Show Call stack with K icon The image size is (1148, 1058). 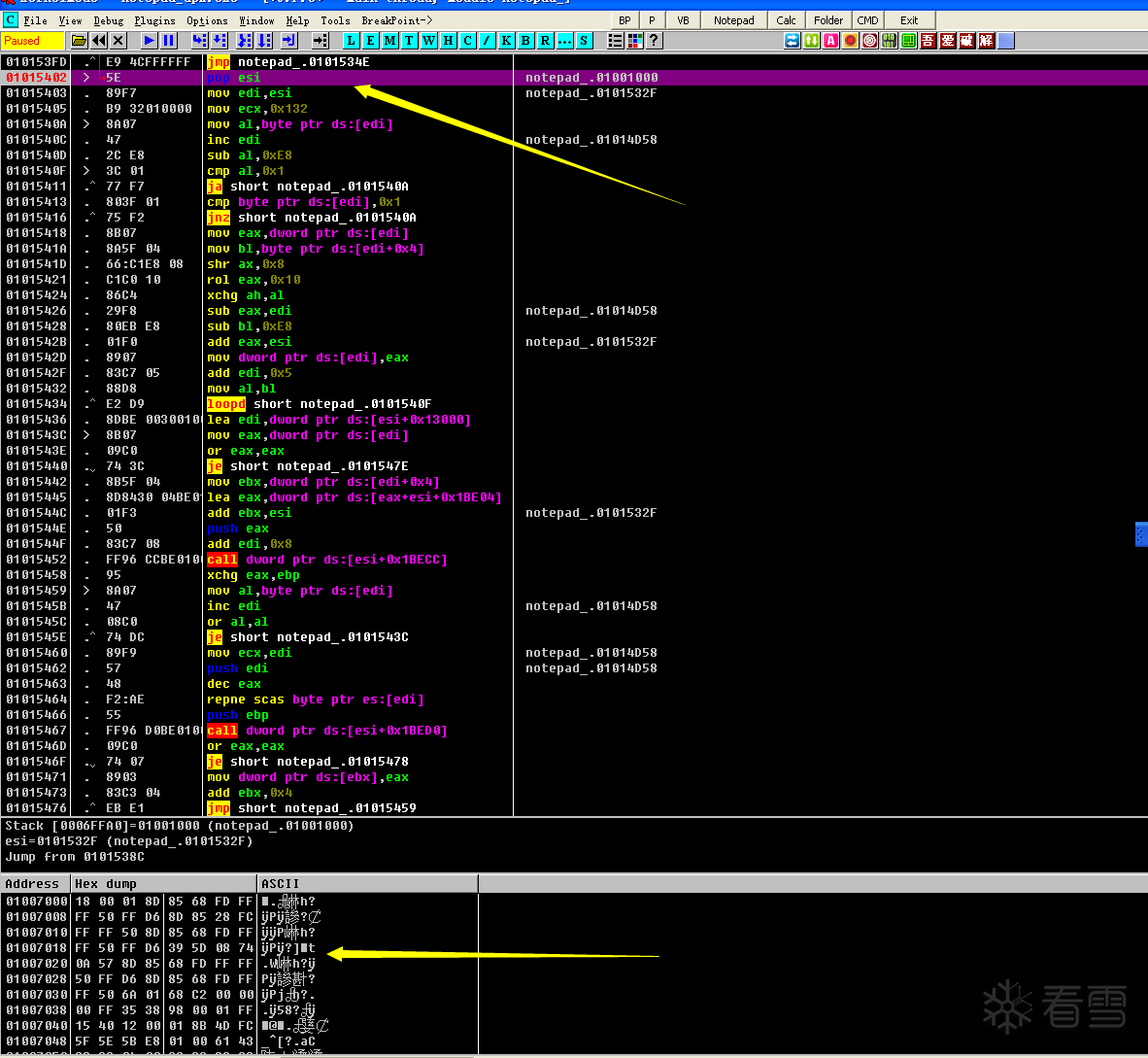pos(507,41)
